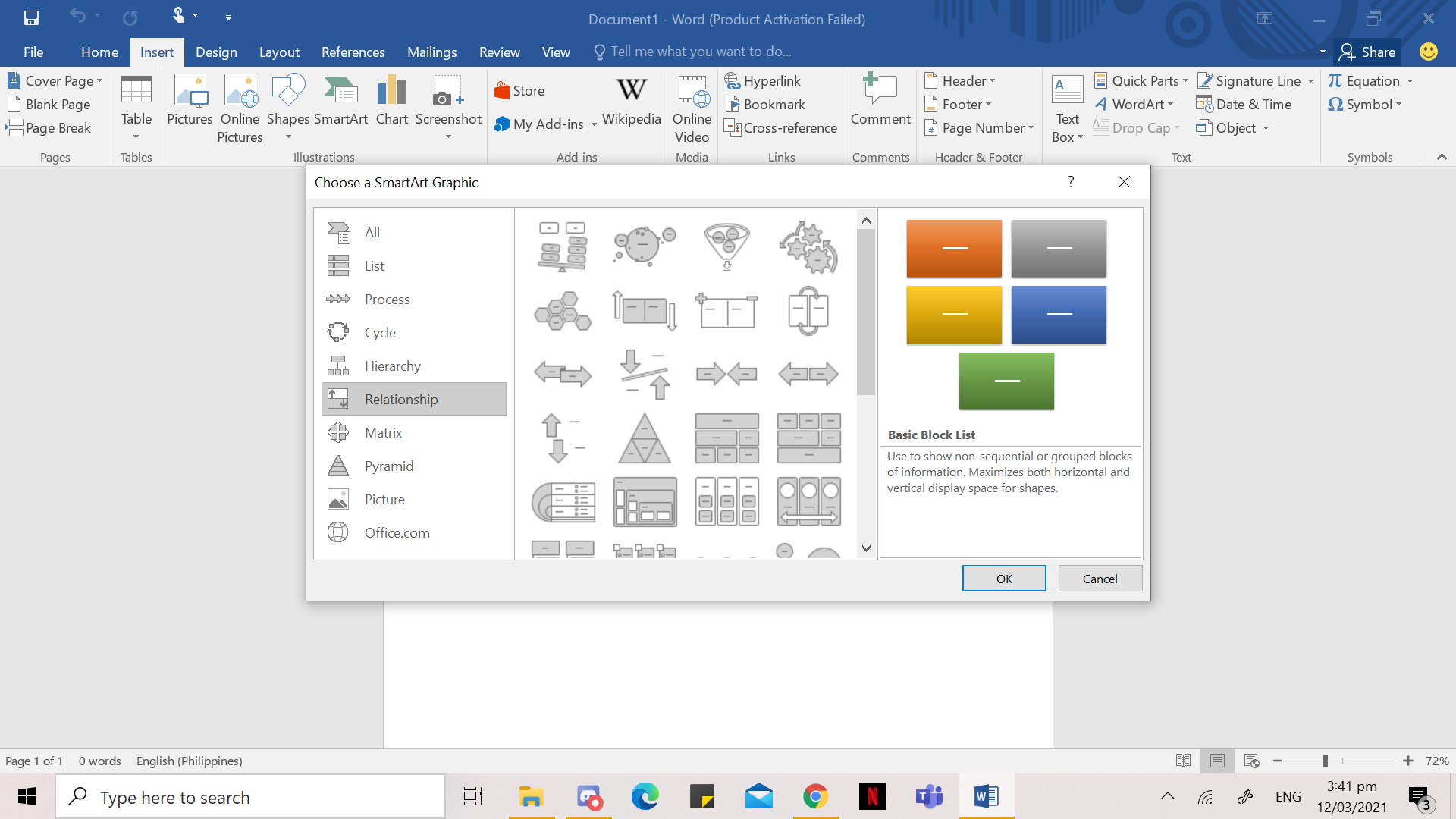Open the Office Store
This screenshot has height=819, width=1456.
[519, 90]
